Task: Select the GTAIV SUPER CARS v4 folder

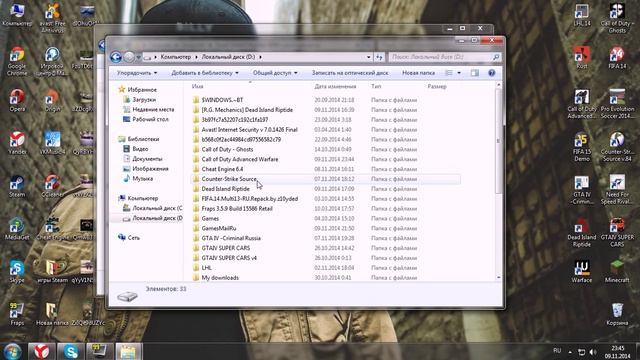Action: [229, 258]
